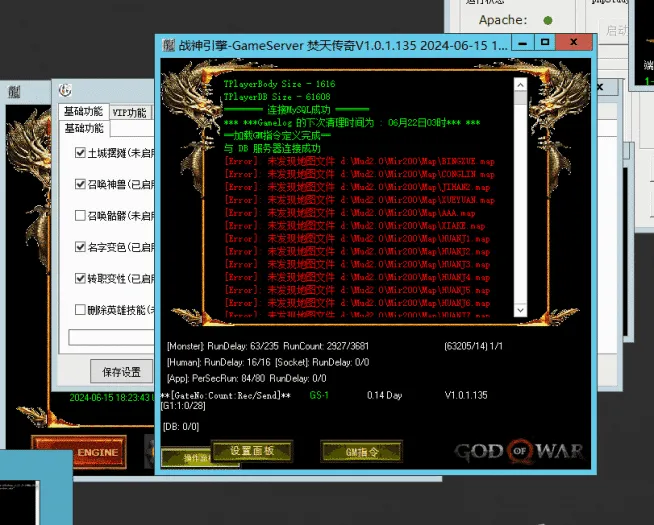Click the 保存设置 button in settings window

(121, 372)
